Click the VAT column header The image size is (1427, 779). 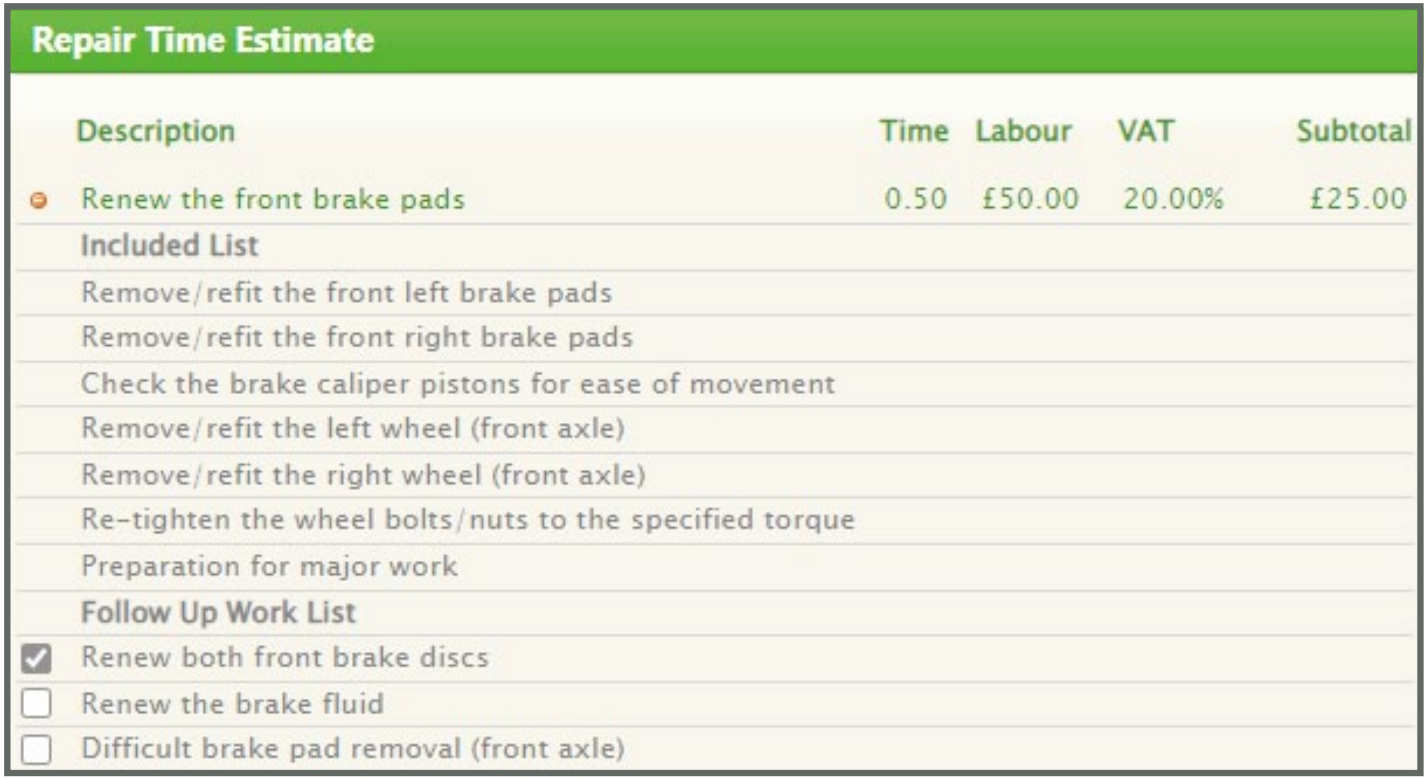click(1146, 131)
